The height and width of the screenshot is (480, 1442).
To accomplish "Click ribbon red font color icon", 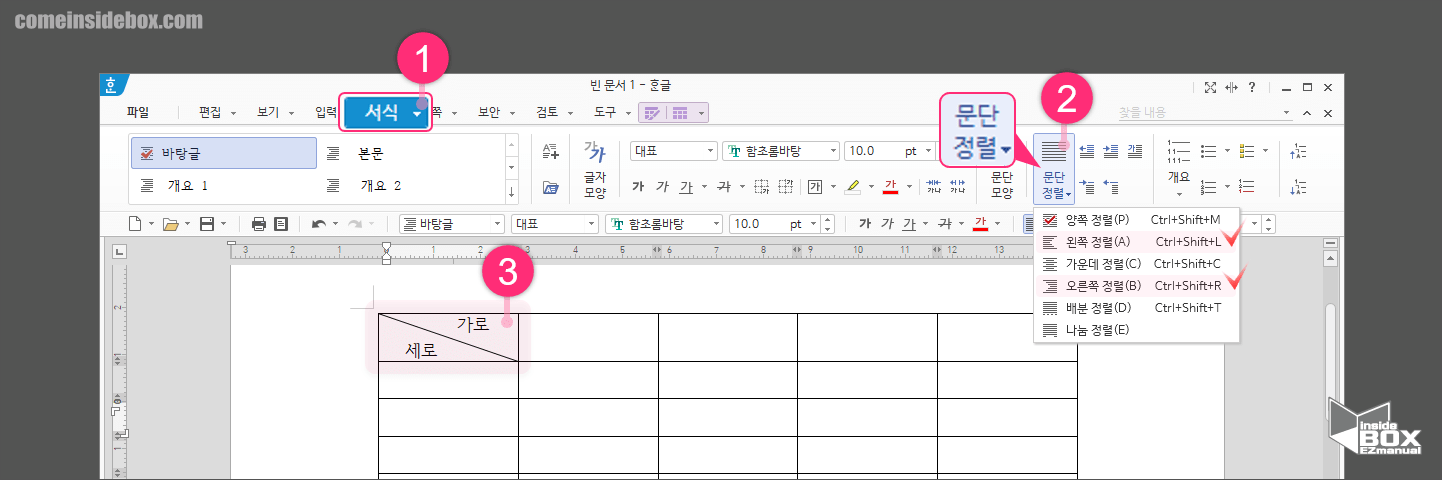I will (891, 187).
